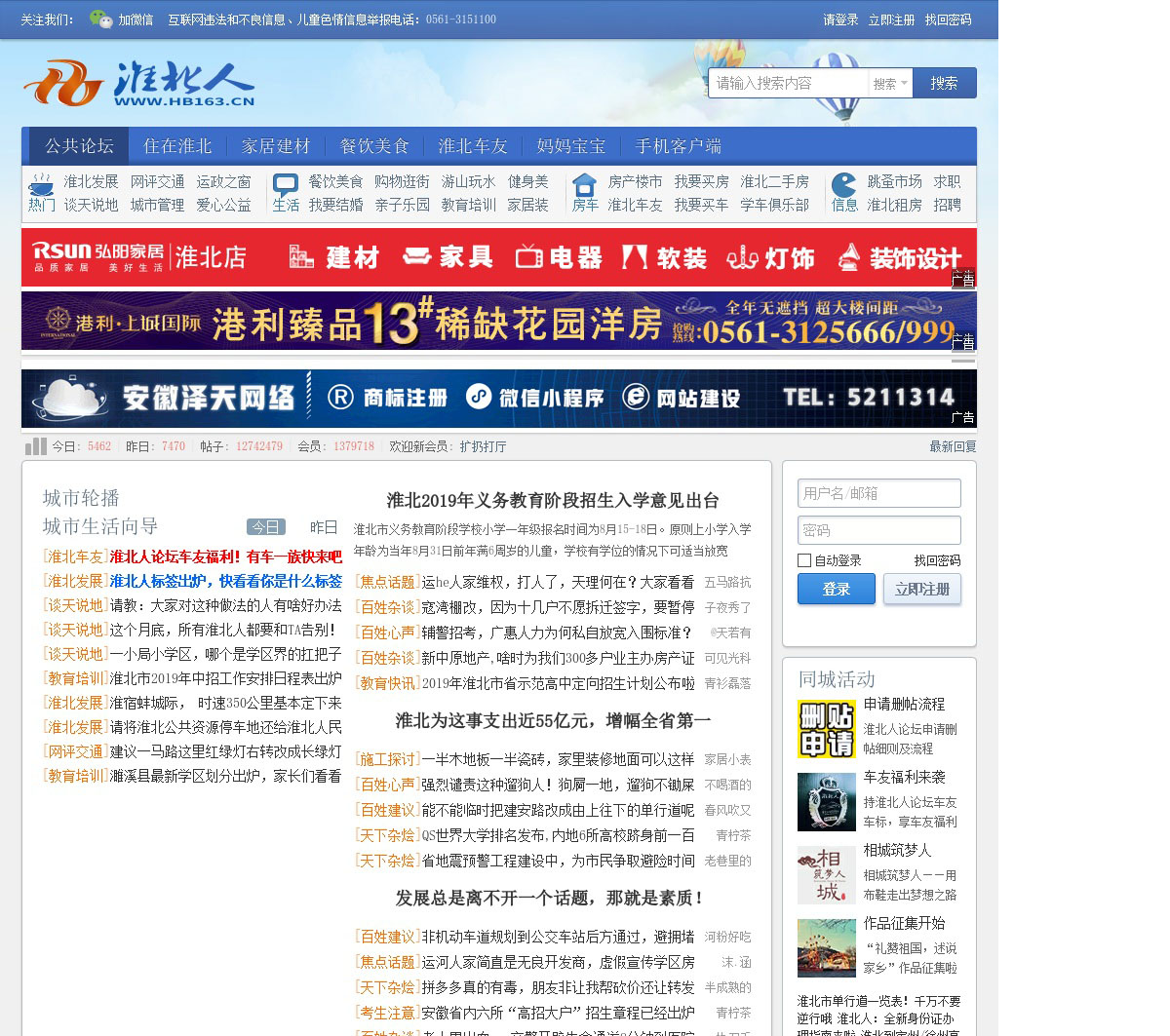Viewport: 1170px width, 1036px height.
Task: Select the 手机客户端 navigation tab
Action: coord(679,146)
